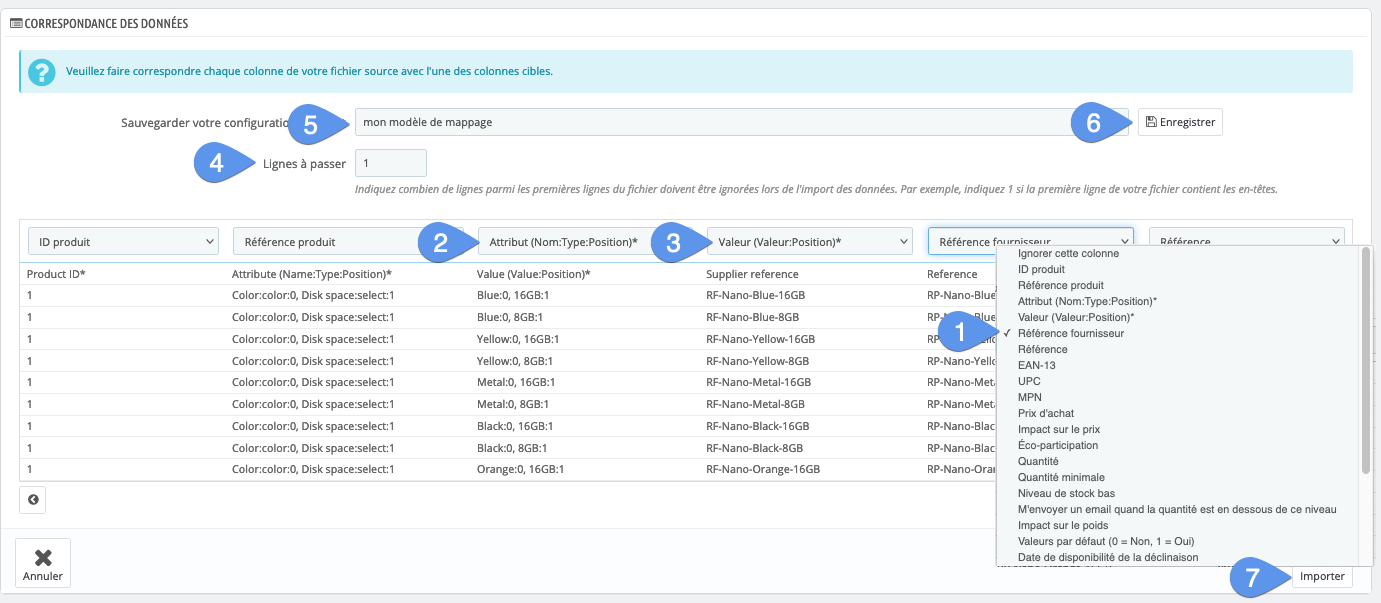Click the cell 'Yellow:0, 8GB:1'

pos(515,361)
